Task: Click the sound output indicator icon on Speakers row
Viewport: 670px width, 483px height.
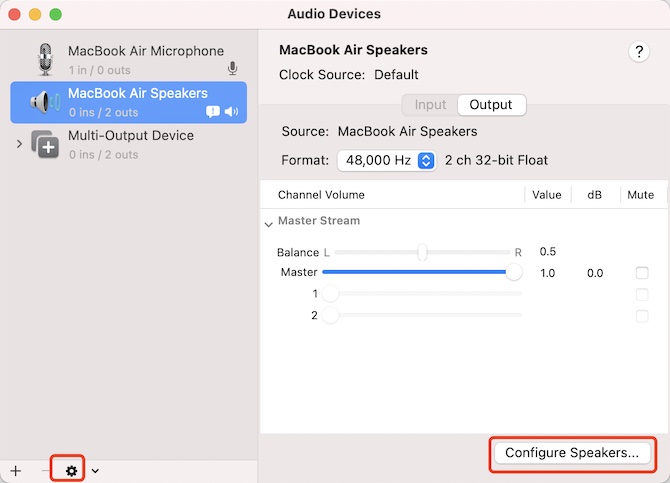Action: 232,112
